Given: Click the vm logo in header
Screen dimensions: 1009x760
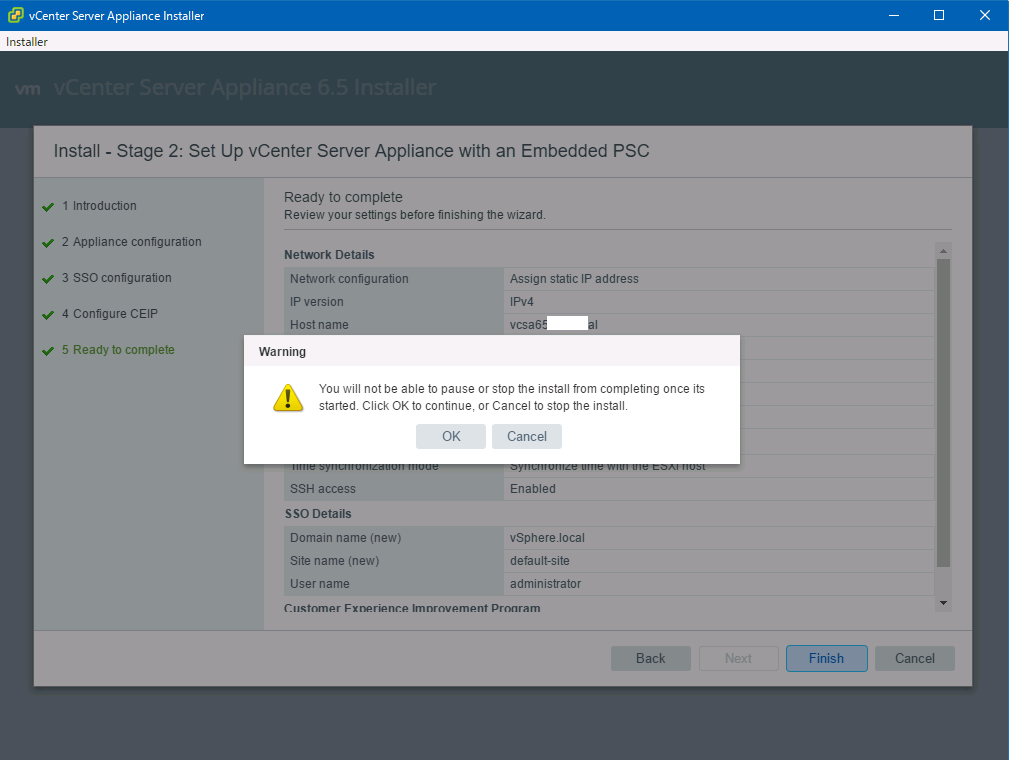Looking at the screenshot, I should pos(28,89).
